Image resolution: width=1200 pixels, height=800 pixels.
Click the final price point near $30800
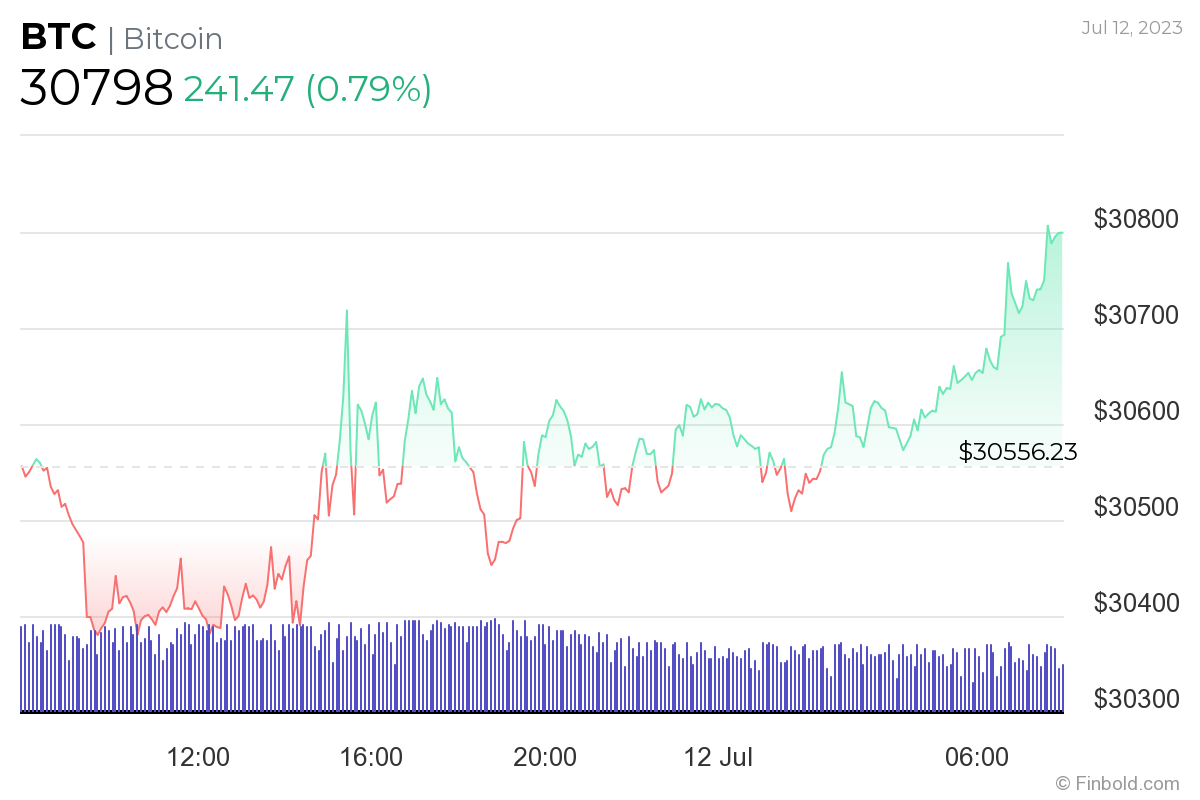coord(1060,233)
